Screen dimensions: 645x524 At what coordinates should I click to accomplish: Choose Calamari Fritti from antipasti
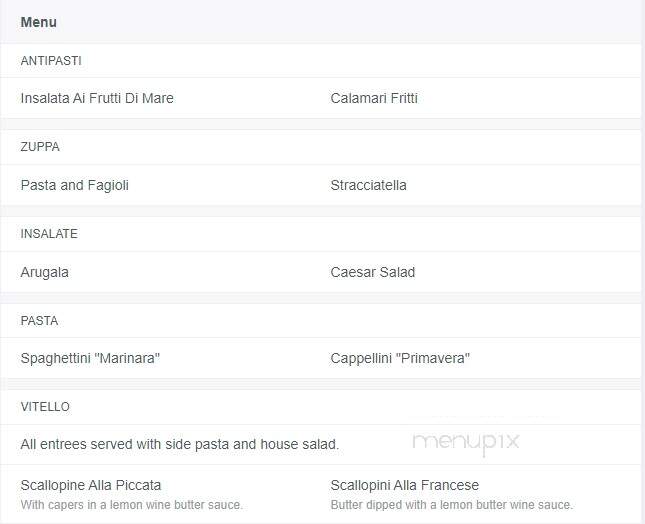374,98
